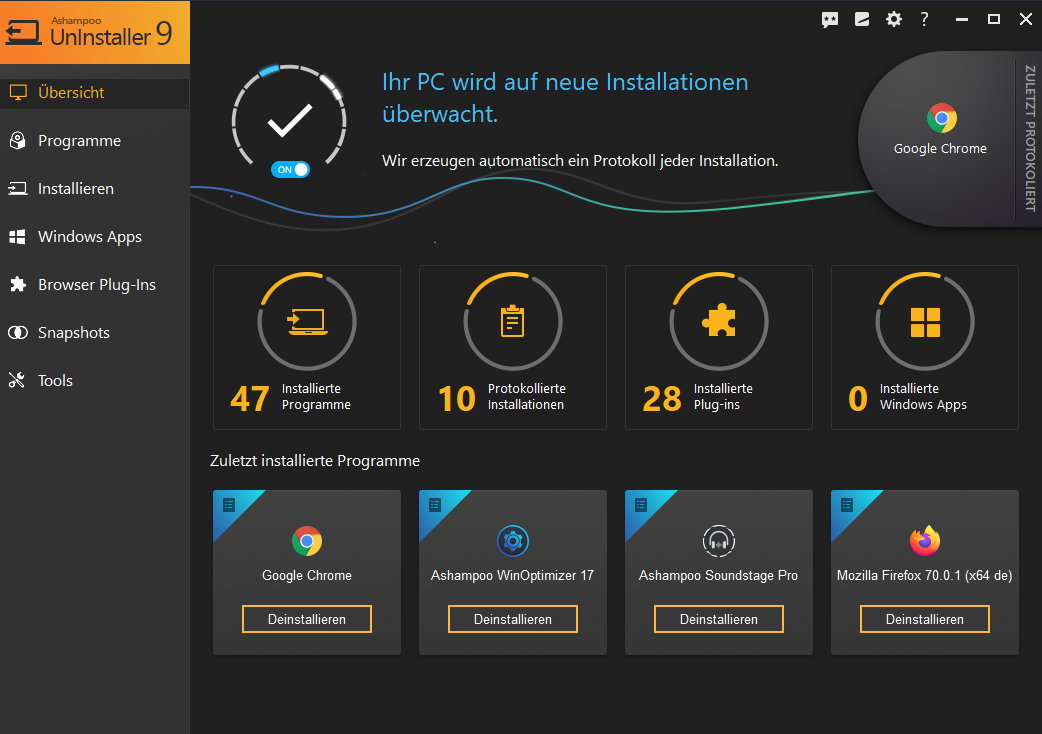The height and width of the screenshot is (734, 1042).
Task: Disable installation monitoring via ON switch
Action: click(290, 169)
